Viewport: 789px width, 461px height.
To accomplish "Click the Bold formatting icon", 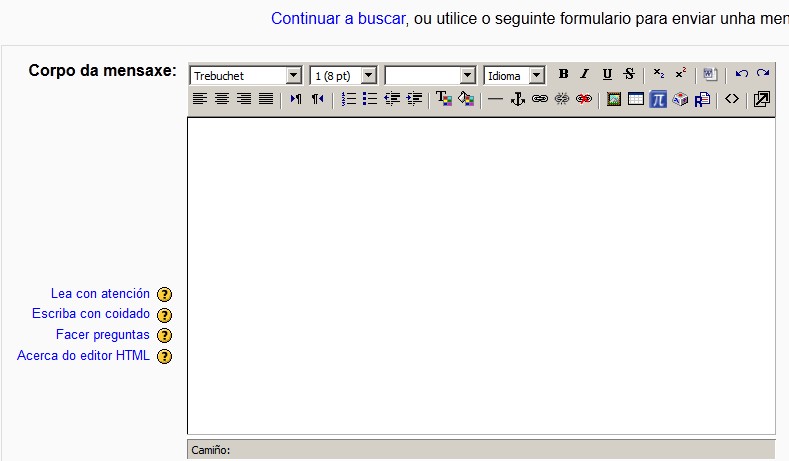I will click(563, 75).
